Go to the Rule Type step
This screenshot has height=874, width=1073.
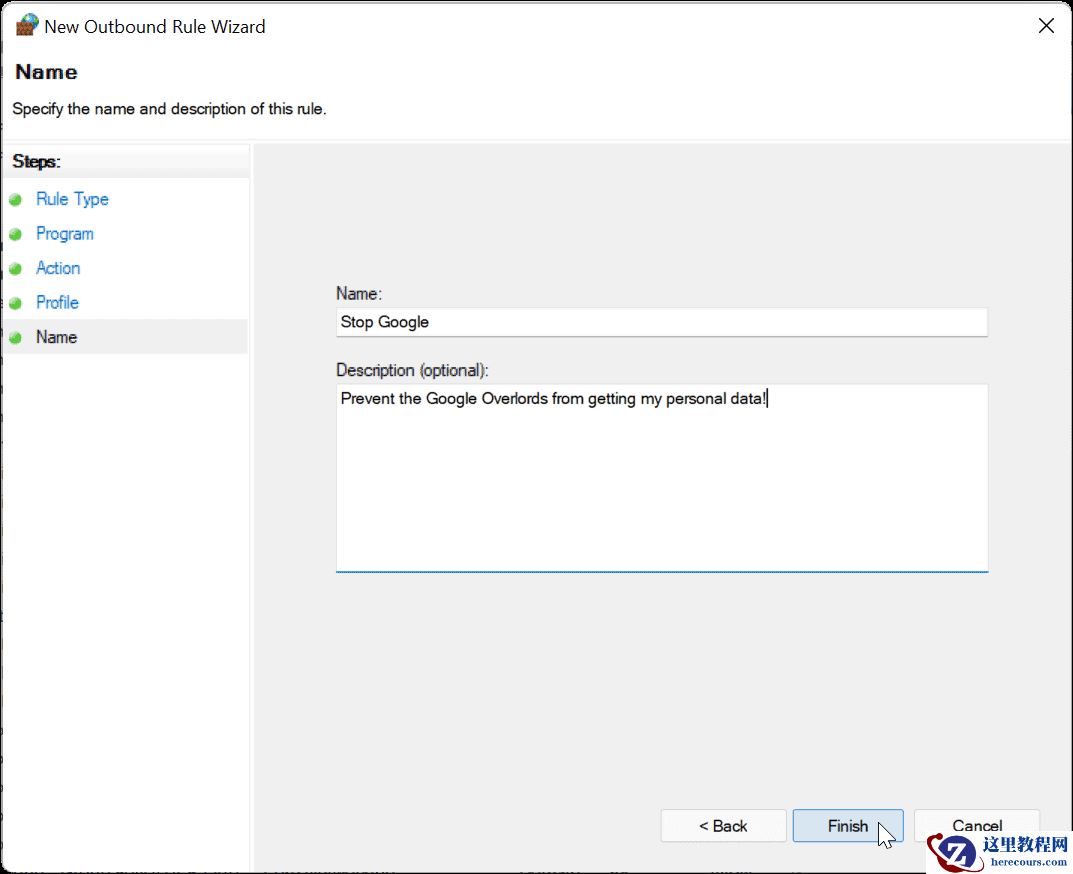tap(72, 199)
